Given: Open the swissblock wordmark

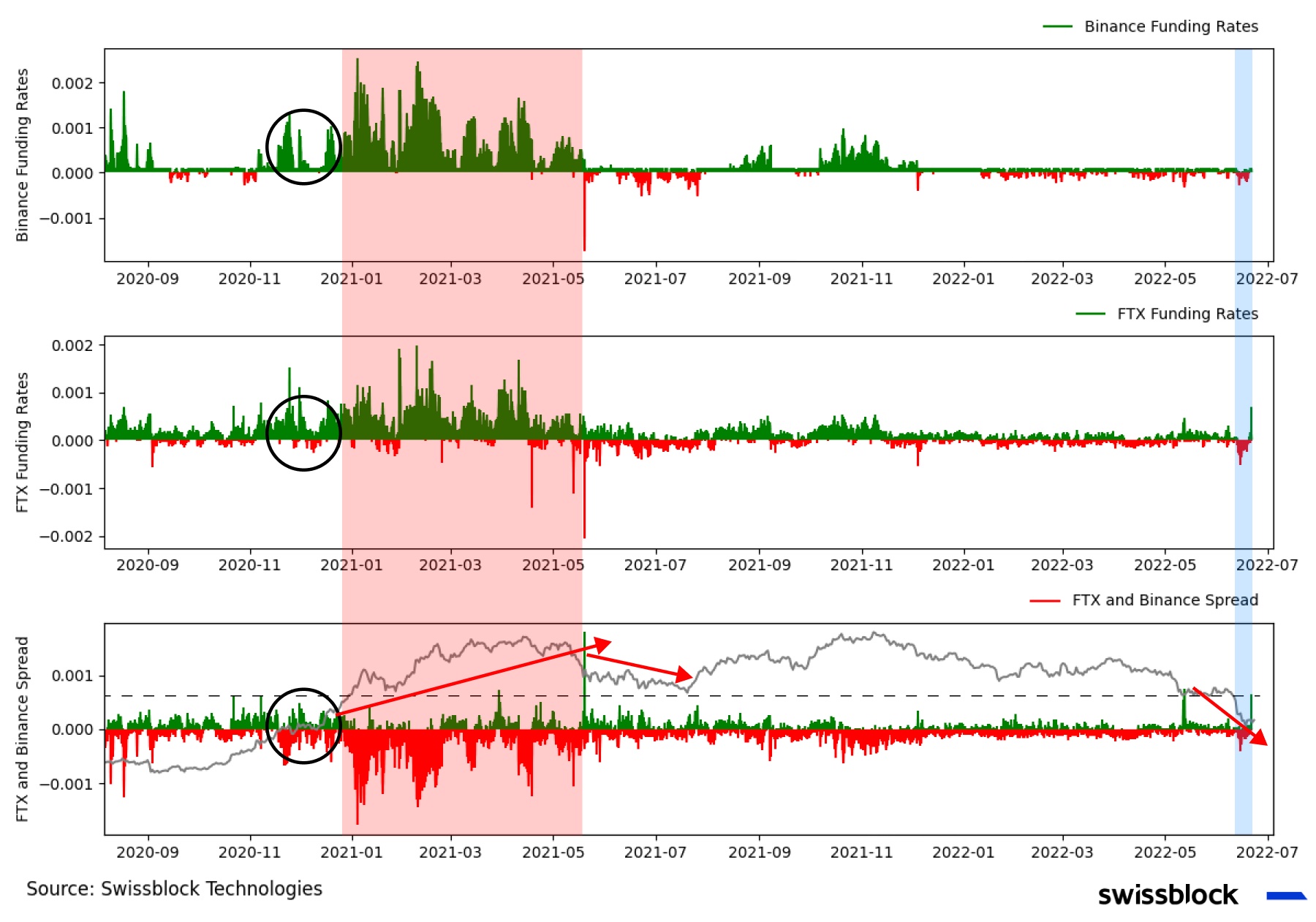Looking at the screenshot, I should pos(1168,895).
